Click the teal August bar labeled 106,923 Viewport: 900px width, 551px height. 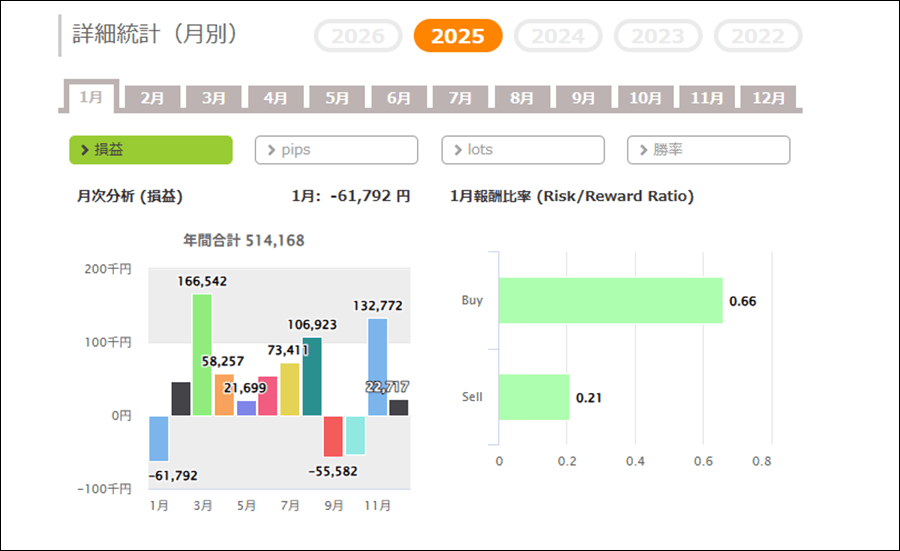tap(312, 377)
